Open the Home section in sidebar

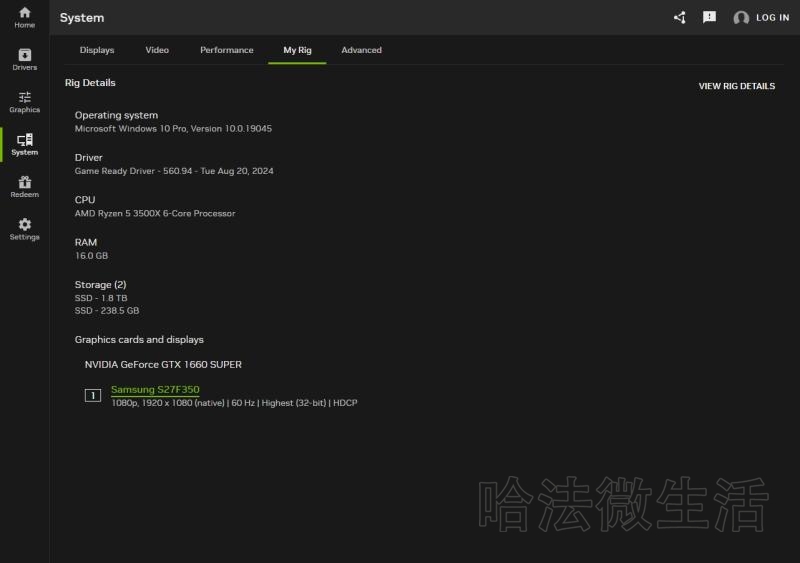pyautogui.click(x=24, y=17)
